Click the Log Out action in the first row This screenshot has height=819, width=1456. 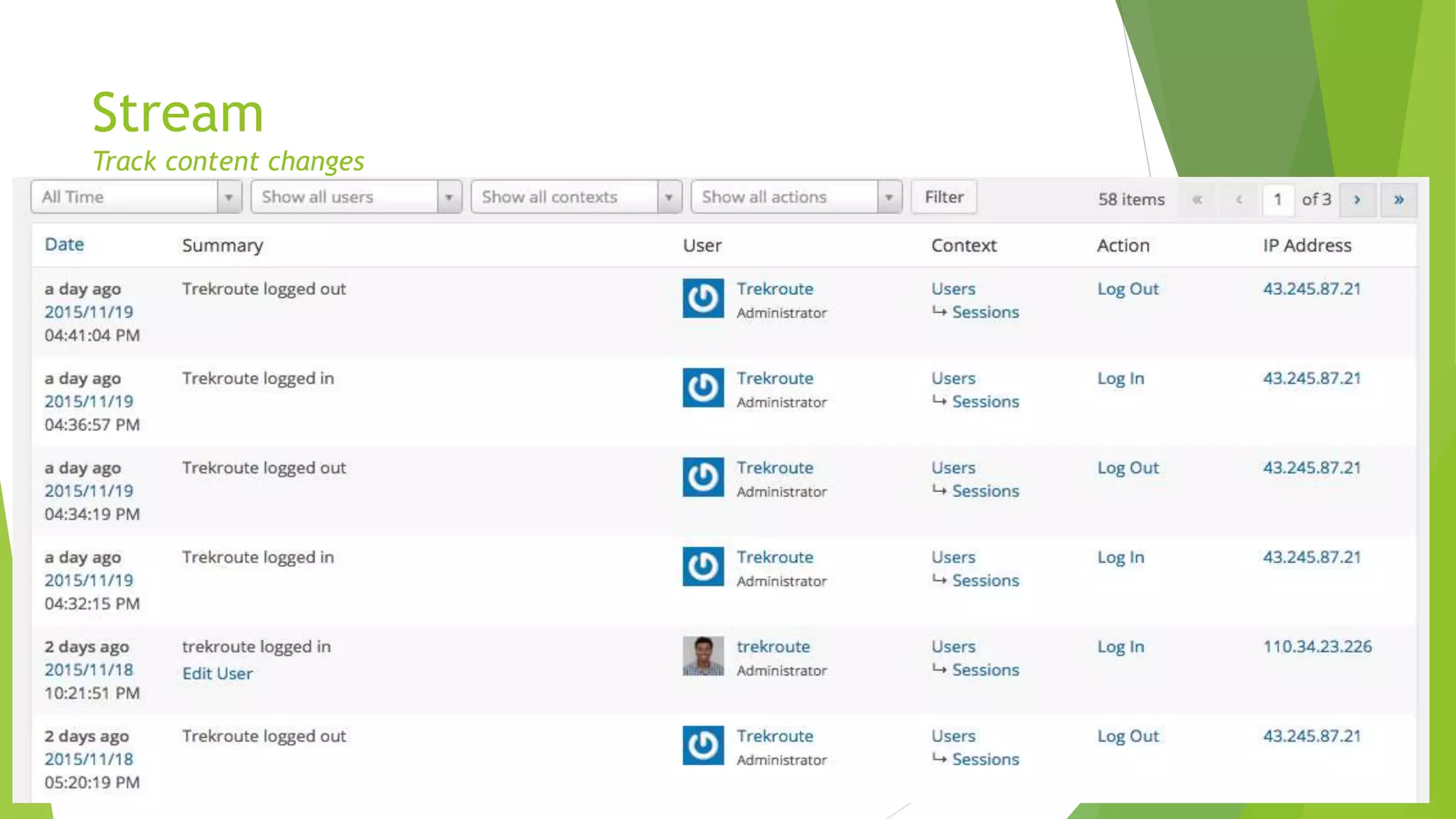pyautogui.click(x=1128, y=289)
